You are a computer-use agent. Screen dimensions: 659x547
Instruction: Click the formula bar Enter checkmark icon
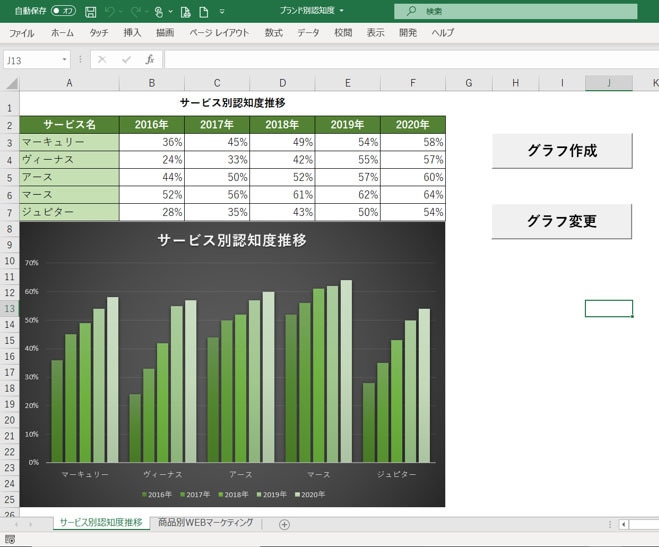(126, 60)
